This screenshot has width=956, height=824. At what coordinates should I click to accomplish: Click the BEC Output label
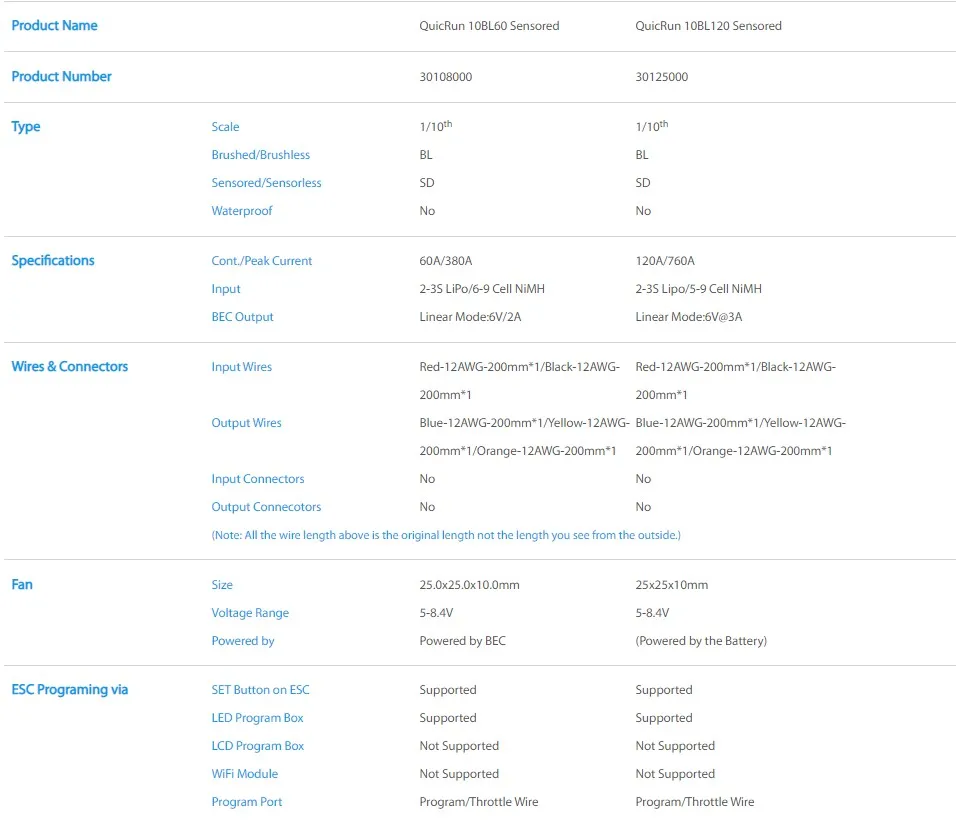242,317
